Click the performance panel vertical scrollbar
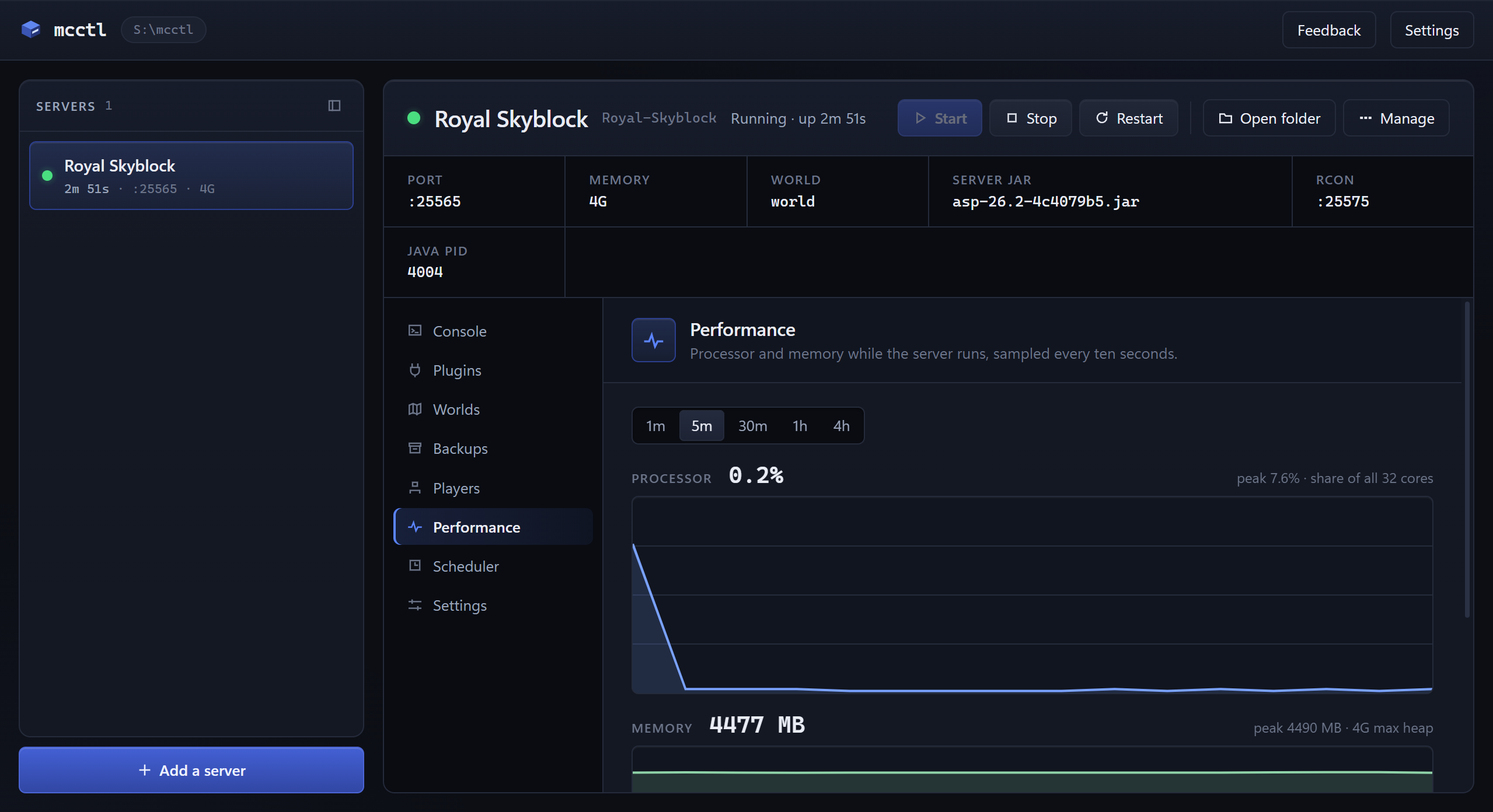This screenshot has width=1493, height=812. (1467, 460)
